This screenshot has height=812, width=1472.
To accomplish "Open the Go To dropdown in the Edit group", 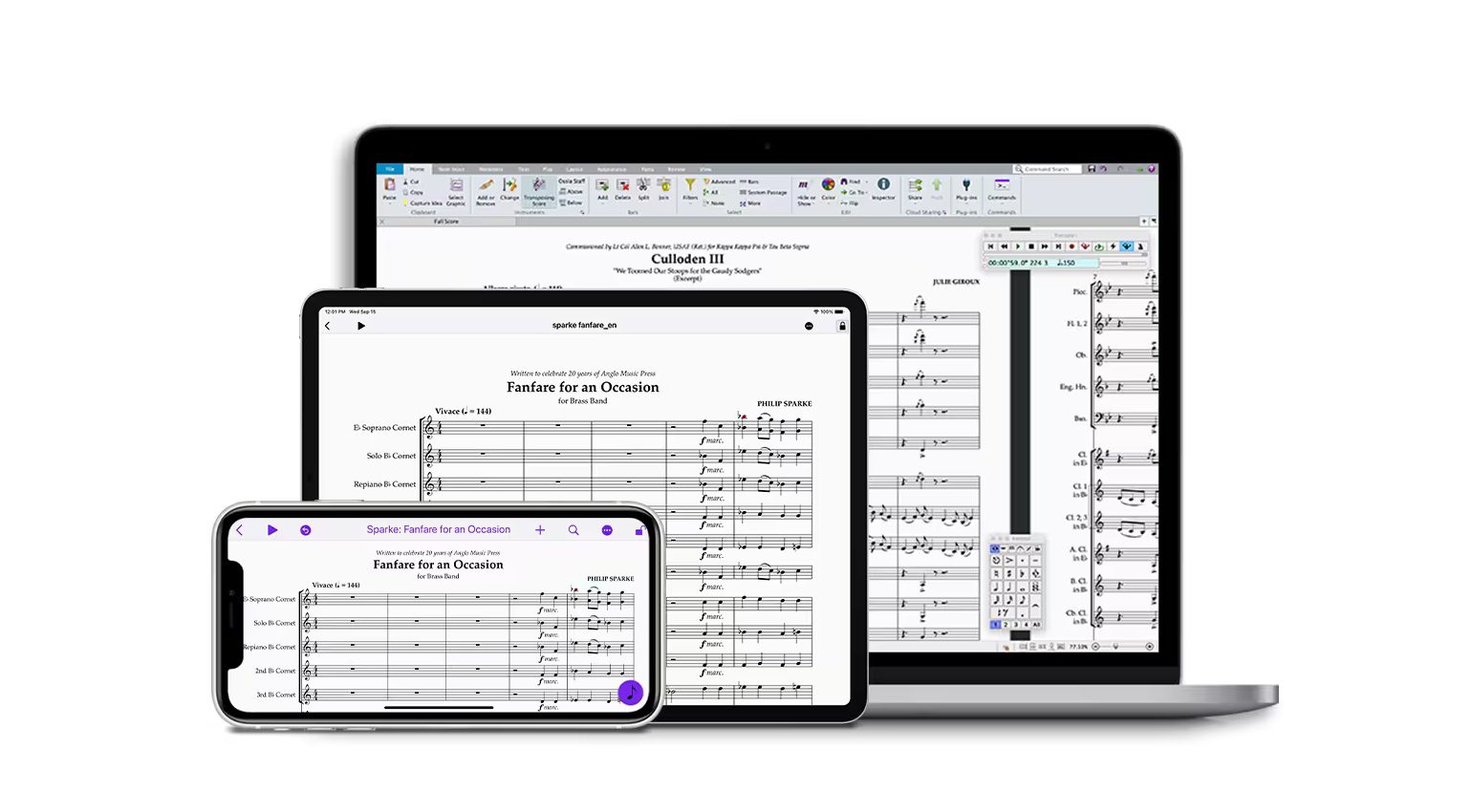I will [x=856, y=192].
